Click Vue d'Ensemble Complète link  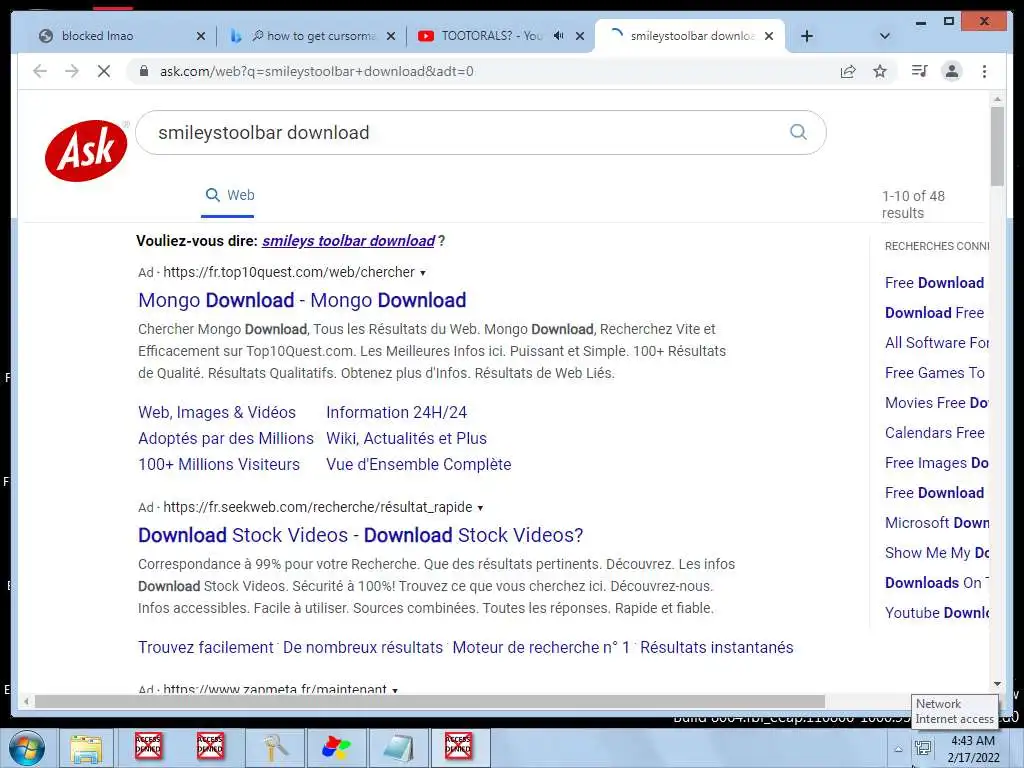point(419,464)
